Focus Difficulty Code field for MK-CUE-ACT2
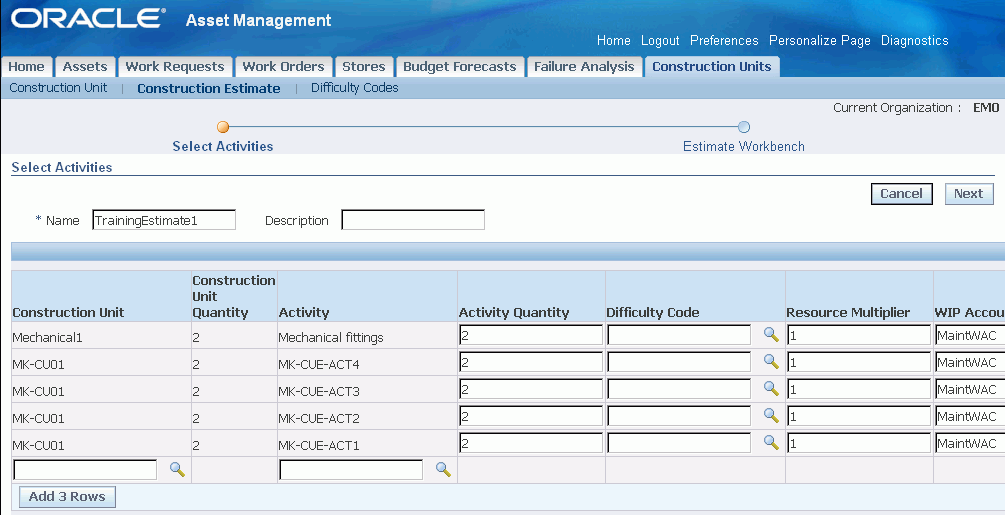1005x515 pixels. pyautogui.click(x=679, y=416)
